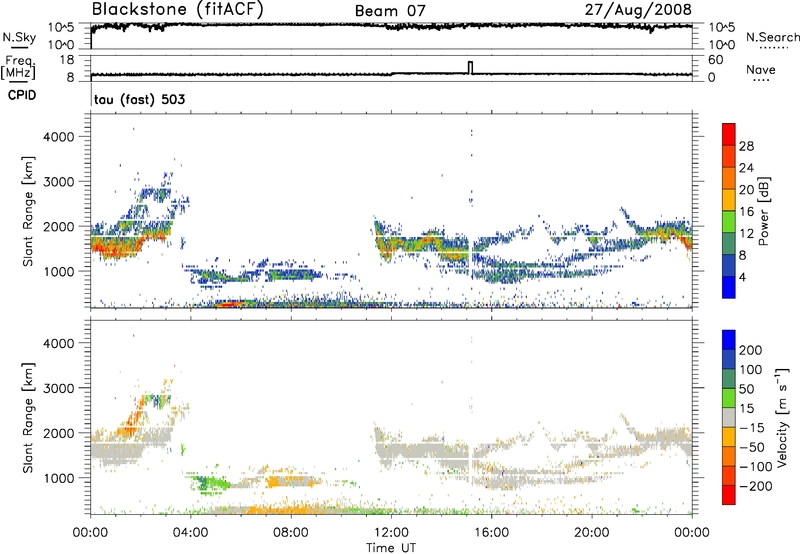
Task: Click the 'Power [dB]' colorbar label
Action: tap(763, 211)
